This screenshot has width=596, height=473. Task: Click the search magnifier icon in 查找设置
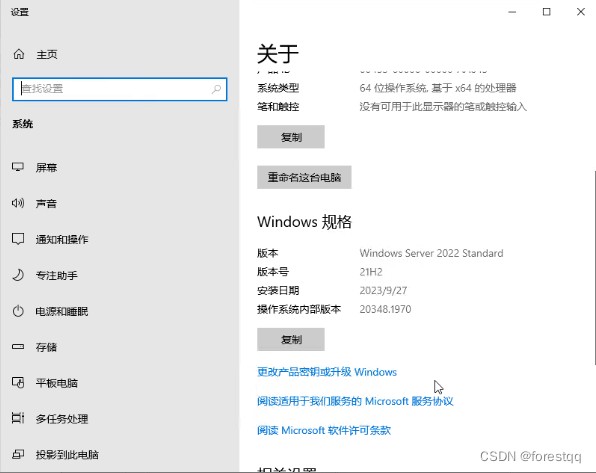216,89
